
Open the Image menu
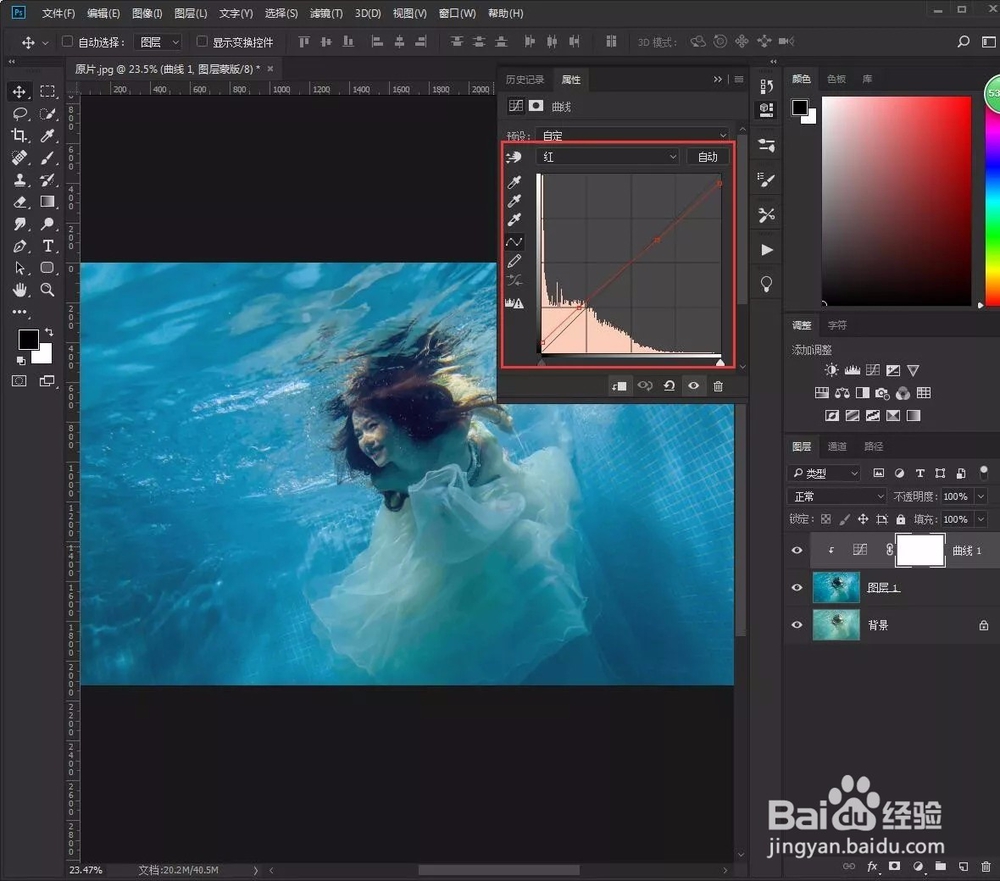147,13
